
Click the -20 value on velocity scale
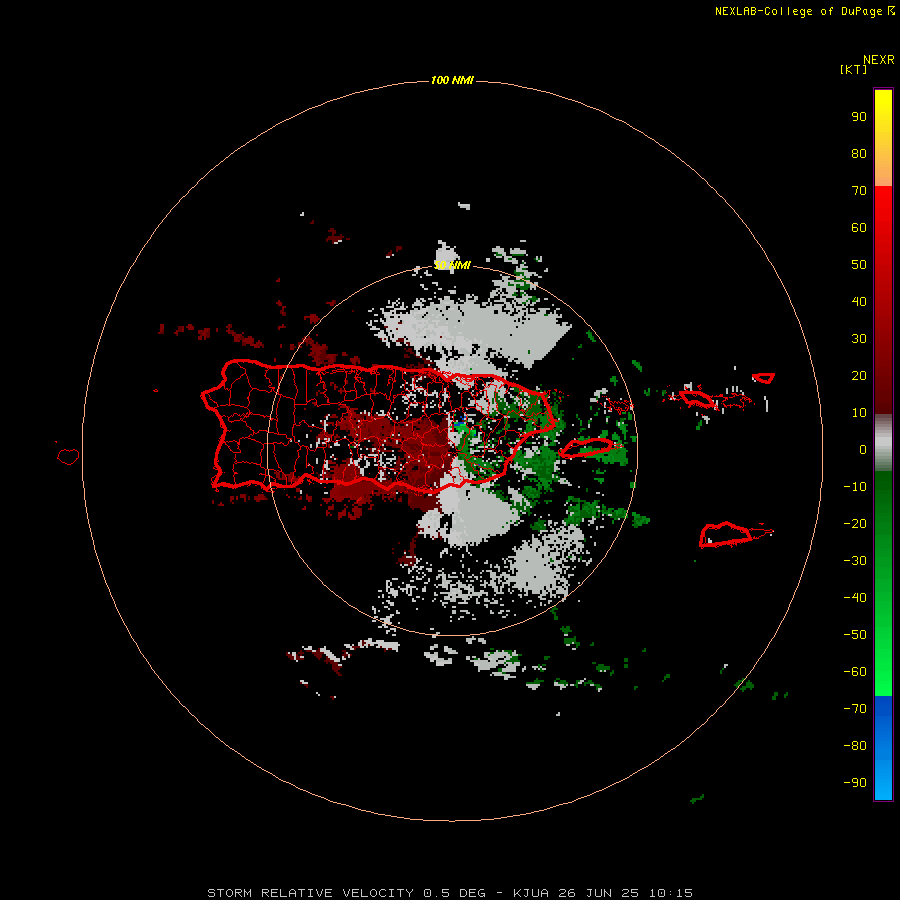855,524
